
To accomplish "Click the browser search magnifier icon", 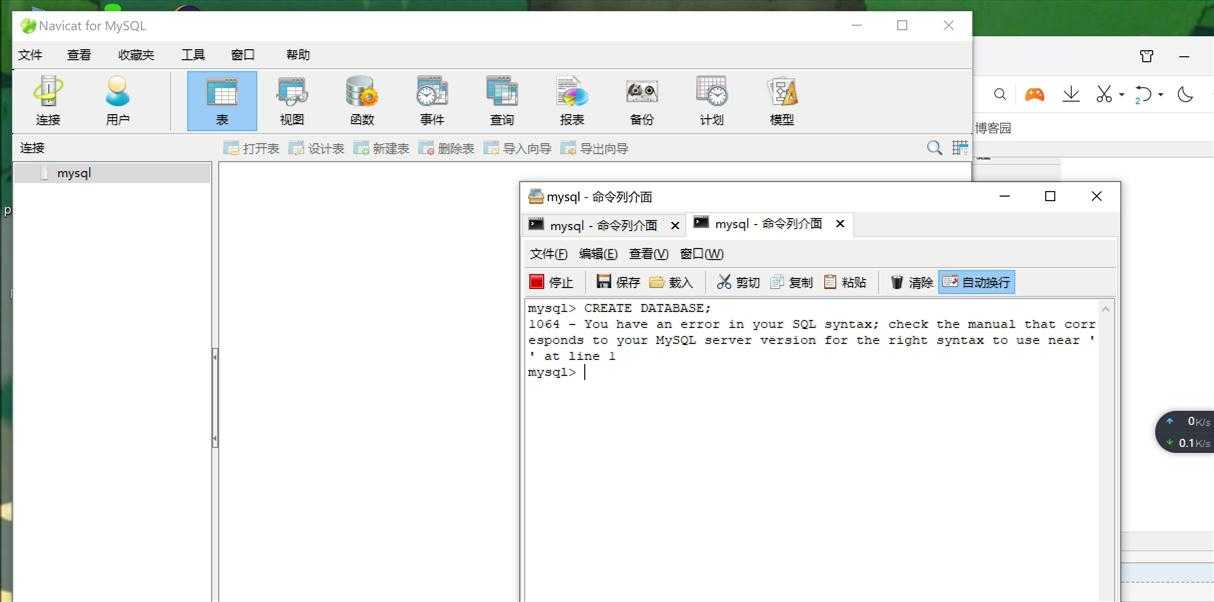I will (x=999, y=94).
